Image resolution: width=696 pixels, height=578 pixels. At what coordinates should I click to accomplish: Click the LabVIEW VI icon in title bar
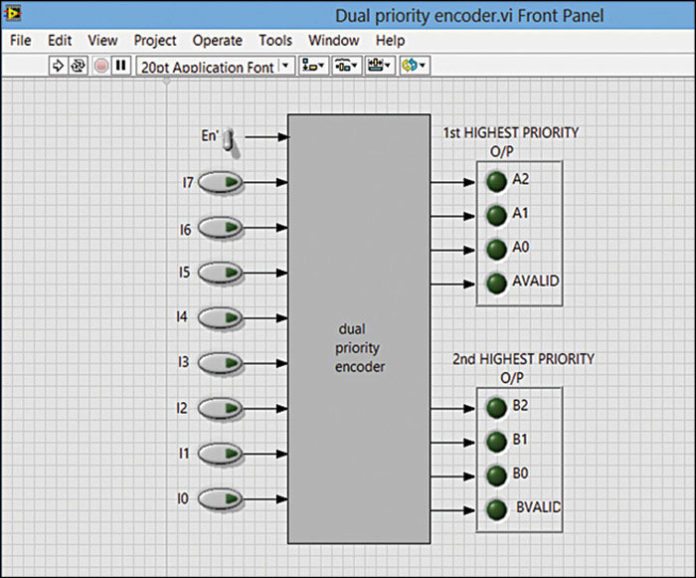click(13, 14)
